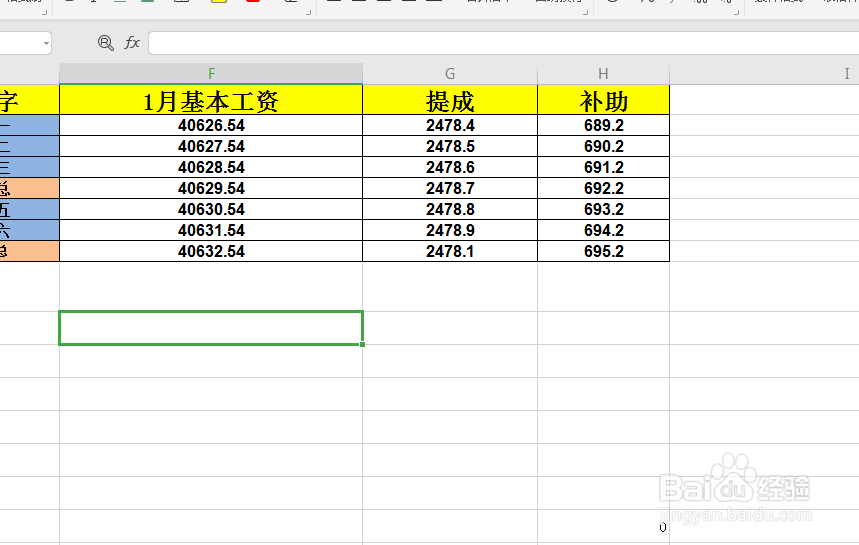Select column F header
Image resolution: width=859 pixels, height=545 pixels.
(211, 73)
